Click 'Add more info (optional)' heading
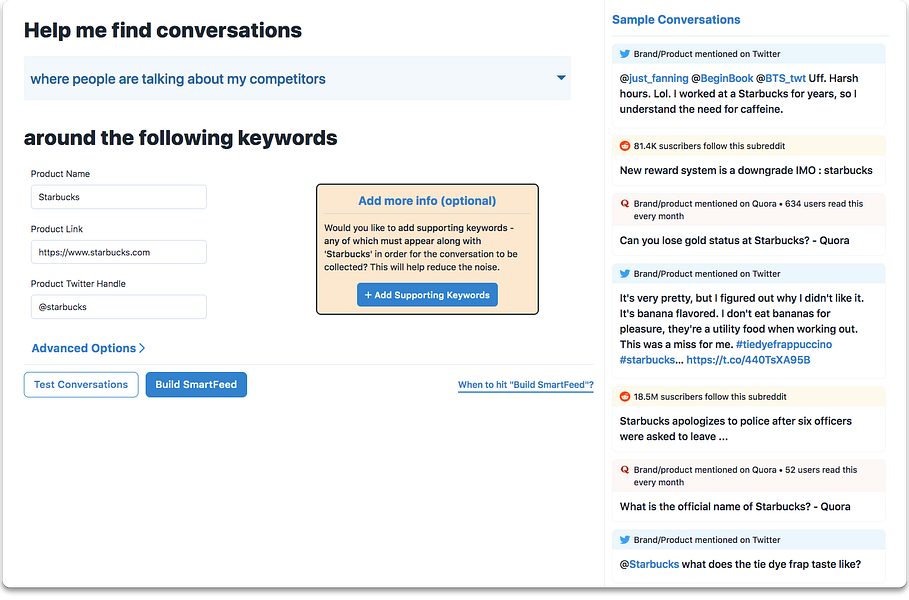Viewport: 909px width, 600px height. [x=427, y=201]
